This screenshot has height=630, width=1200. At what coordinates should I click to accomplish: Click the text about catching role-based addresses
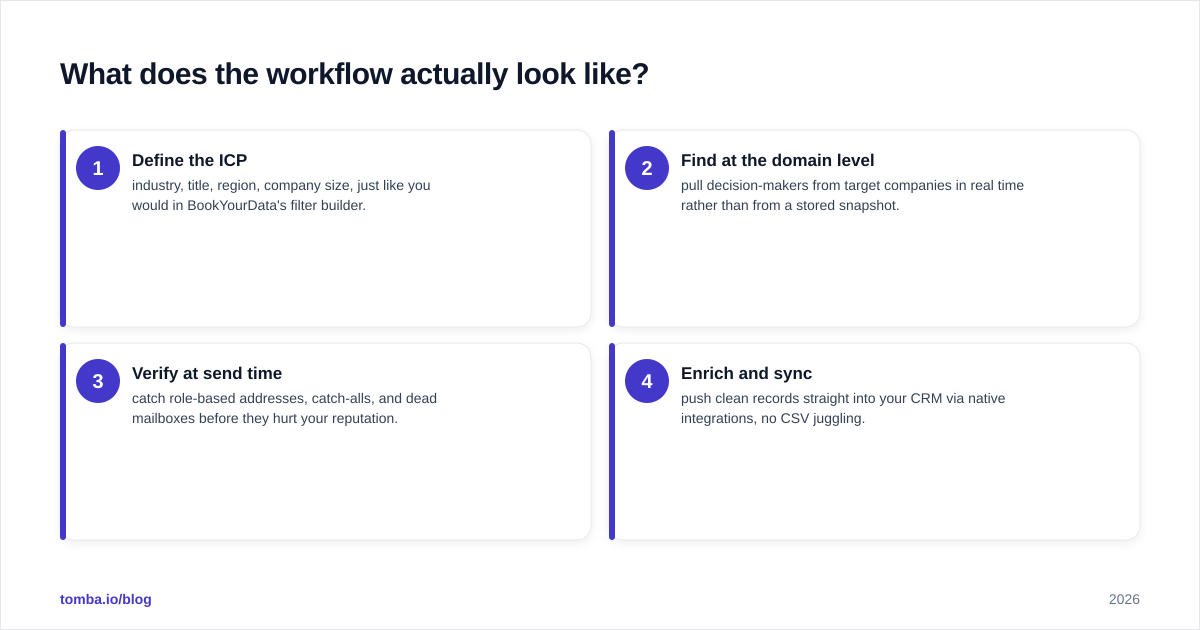click(284, 408)
